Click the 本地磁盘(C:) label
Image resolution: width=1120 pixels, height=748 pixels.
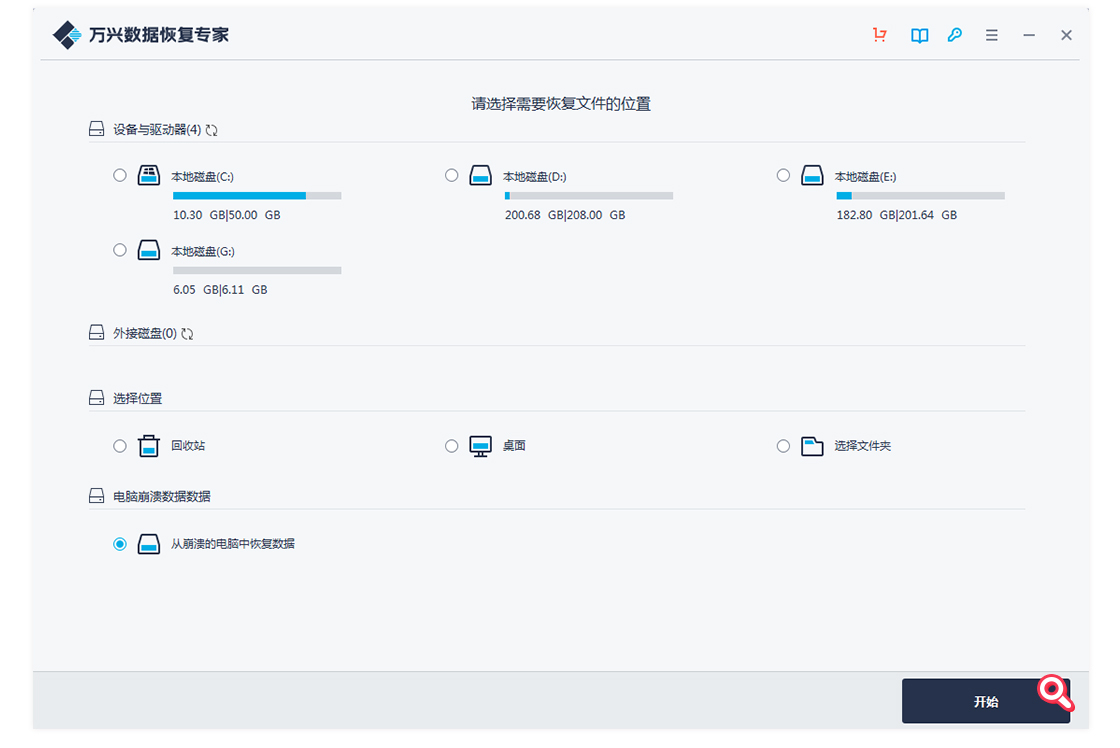(203, 176)
